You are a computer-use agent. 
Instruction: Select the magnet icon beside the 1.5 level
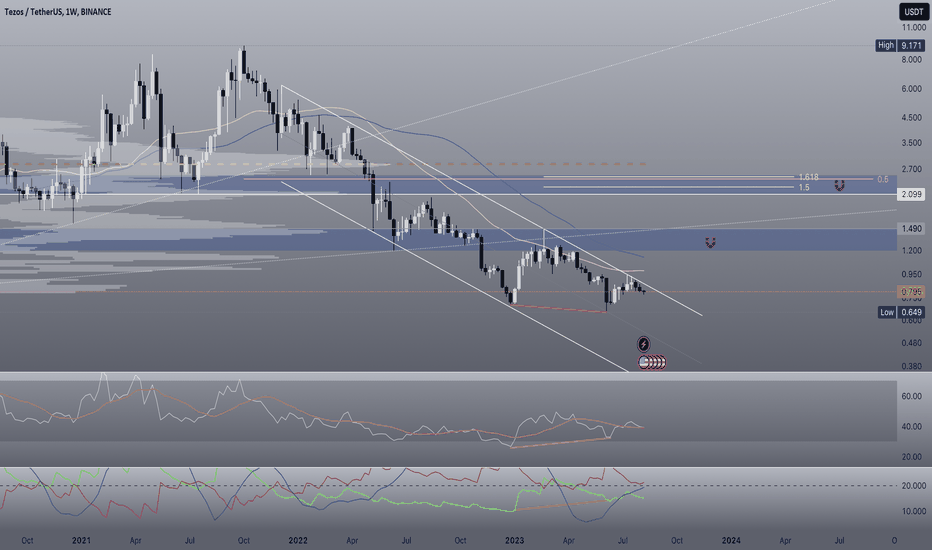(839, 186)
